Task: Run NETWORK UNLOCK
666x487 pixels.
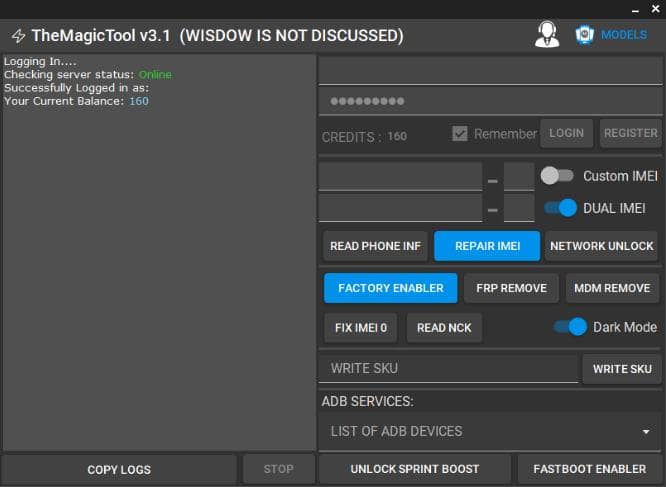Action: click(601, 246)
